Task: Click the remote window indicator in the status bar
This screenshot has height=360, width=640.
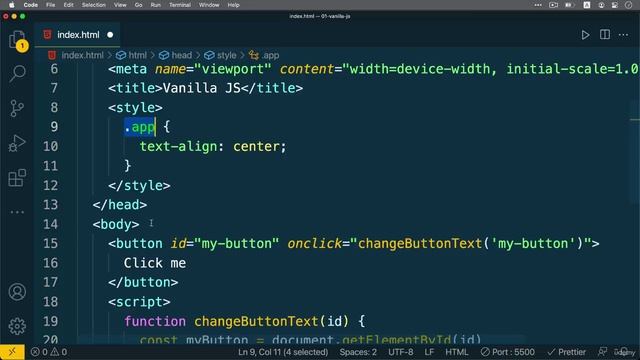Action: pyautogui.click(x=12, y=352)
